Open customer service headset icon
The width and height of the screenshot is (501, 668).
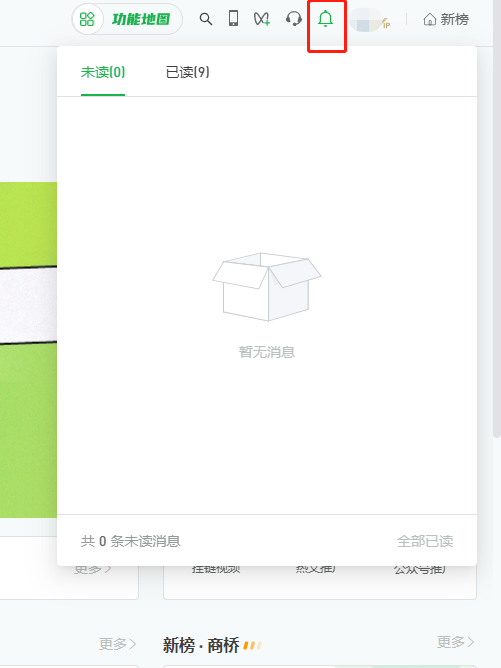click(x=294, y=19)
